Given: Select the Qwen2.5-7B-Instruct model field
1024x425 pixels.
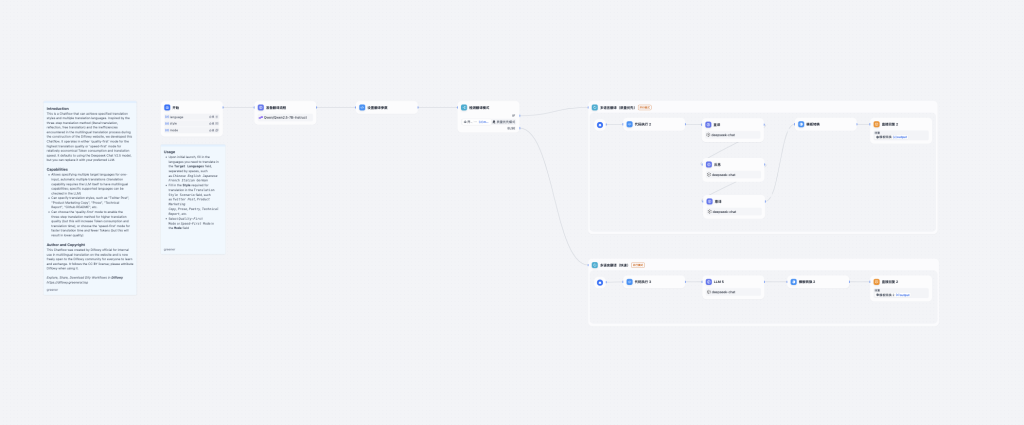Looking at the screenshot, I should coord(285,117).
